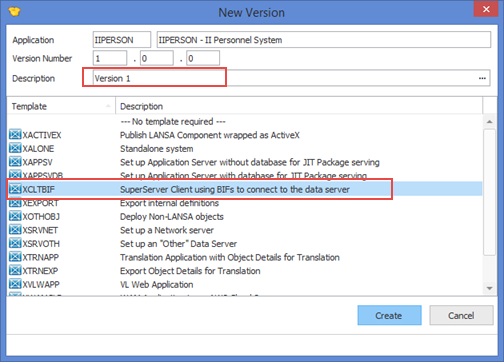
Task: Click the template list scrollbar track
Action: [489, 269]
